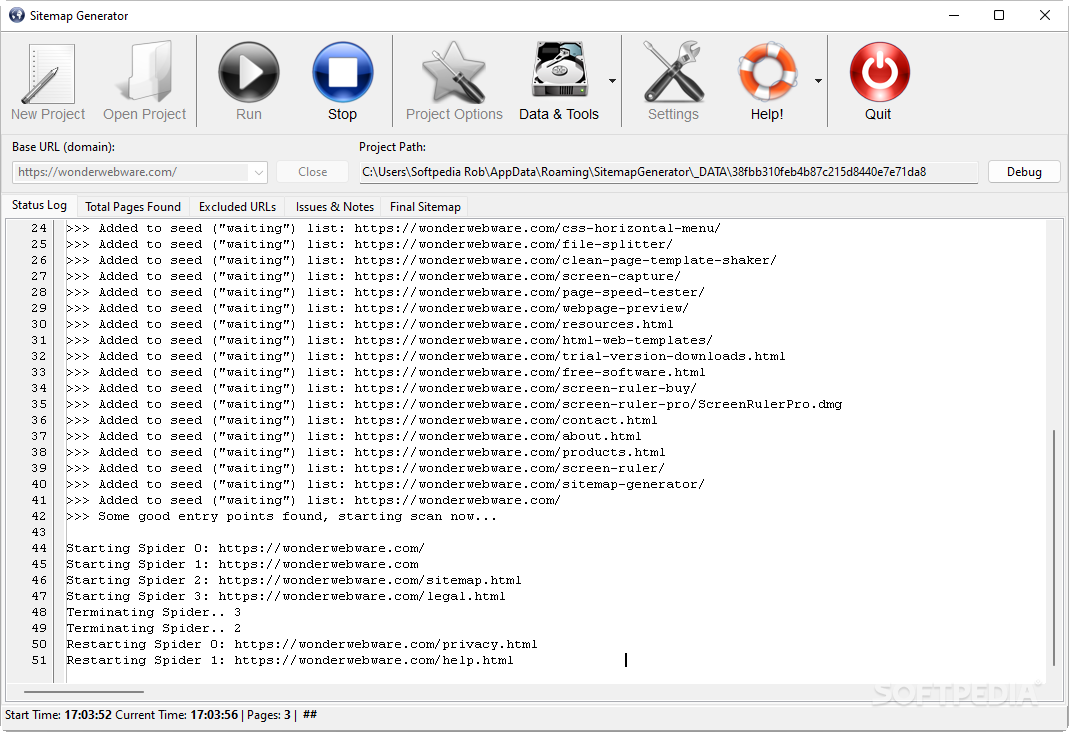This screenshot has width=1069, height=732.
Task: Open Settings wrench and screwdriver icon
Action: (673, 72)
